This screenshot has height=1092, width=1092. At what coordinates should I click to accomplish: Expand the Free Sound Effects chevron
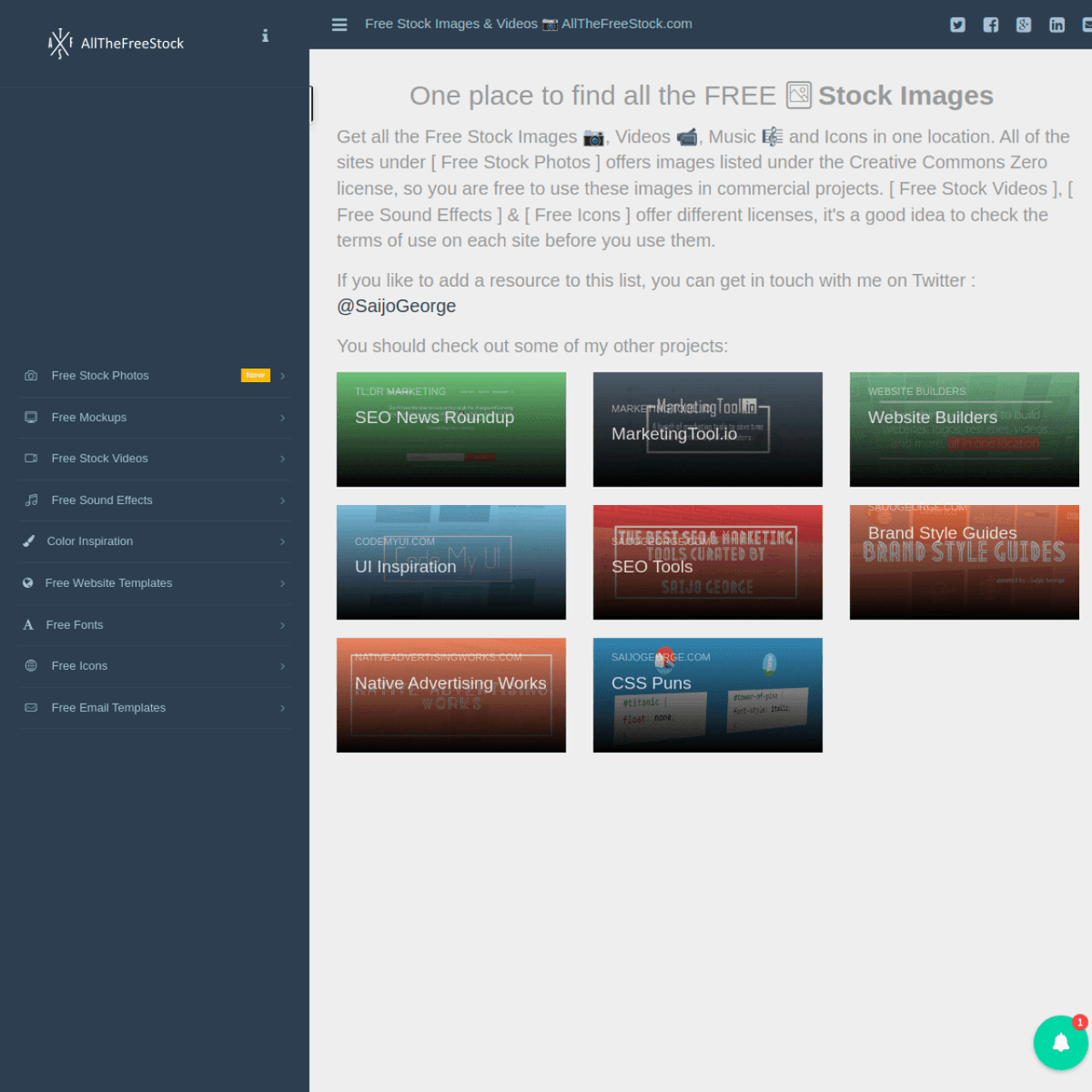point(283,500)
